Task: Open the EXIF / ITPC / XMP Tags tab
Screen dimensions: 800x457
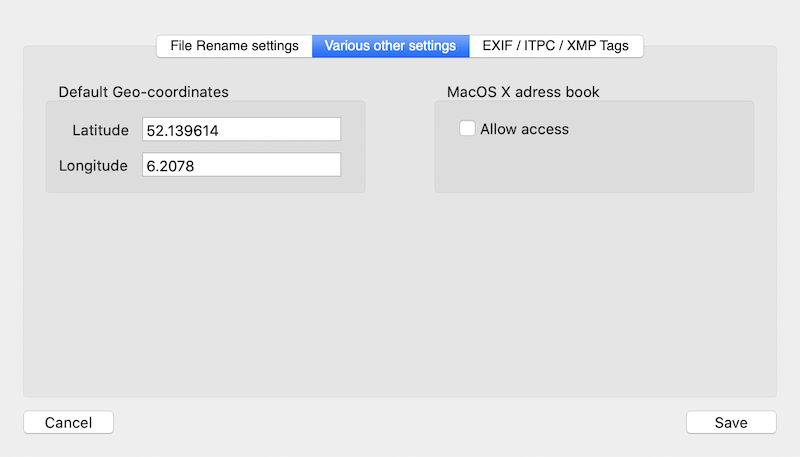Action: (x=556, y=46)
